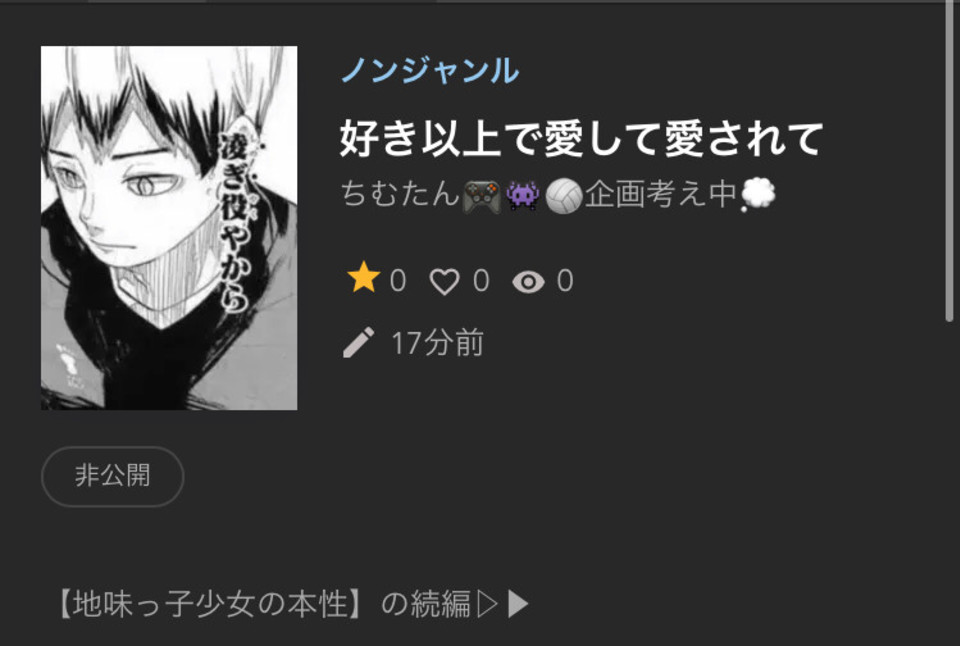Click the heart likes icon
This screenshot has width=960, height=646.
coord(444,282)
